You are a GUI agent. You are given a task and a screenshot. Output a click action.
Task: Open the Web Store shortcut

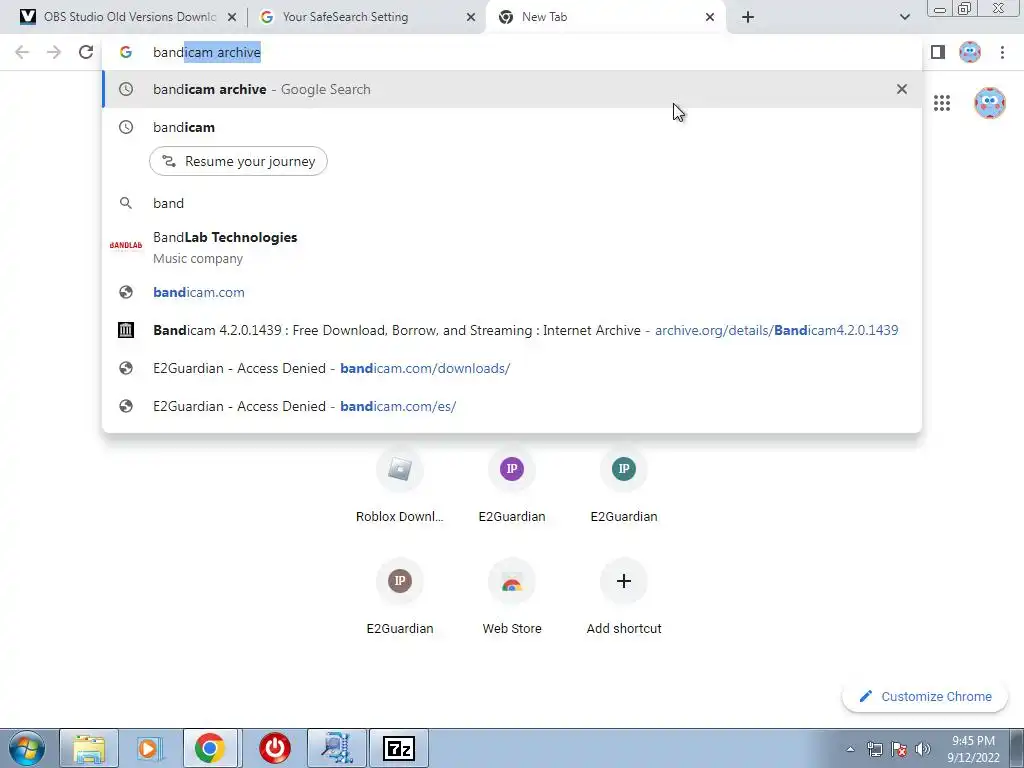[512, 598]
